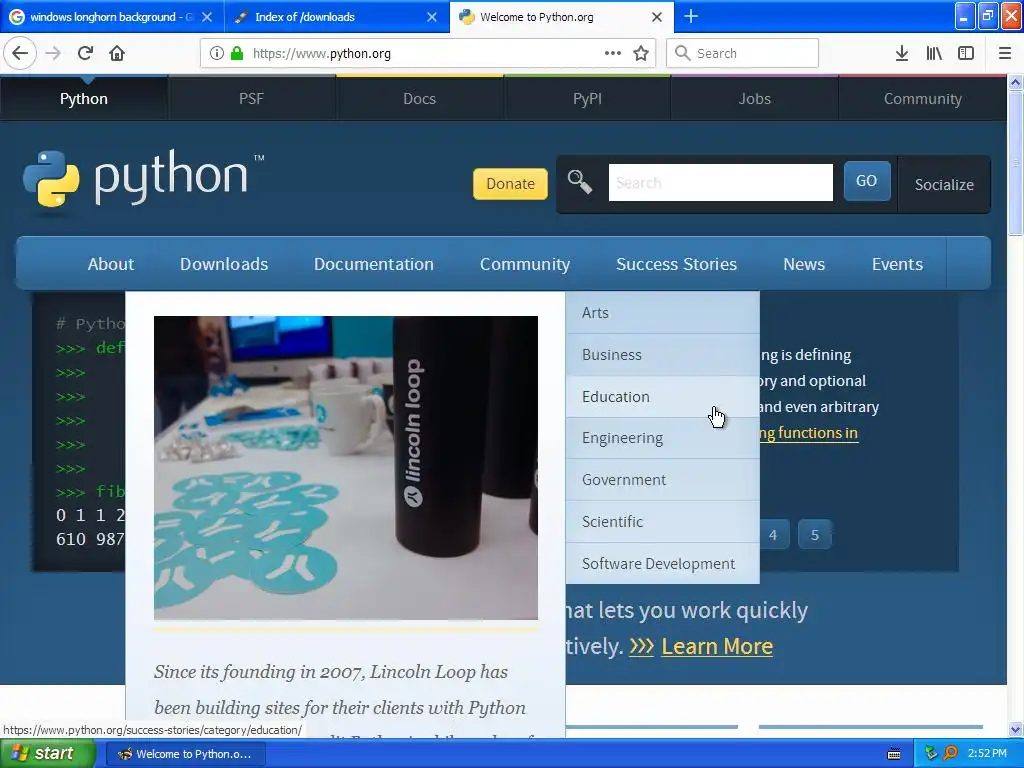Focus the python.org site search field
1024x768 pixels.
click(x=720, y=182)
